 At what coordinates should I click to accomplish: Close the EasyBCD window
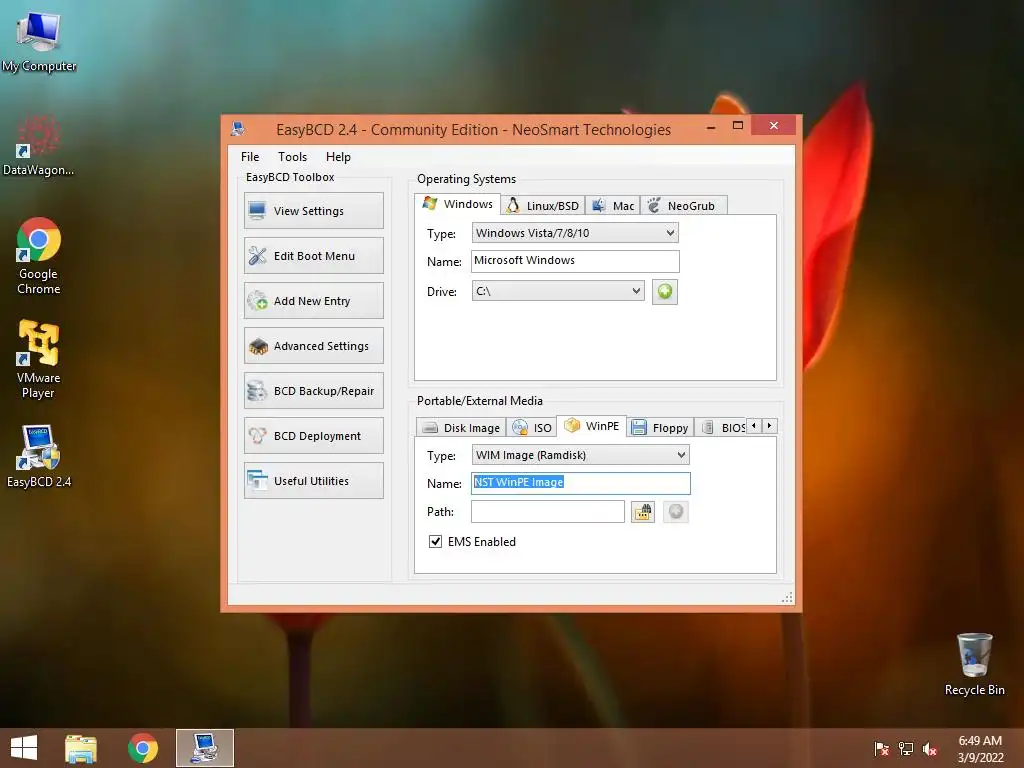(x=774, y=125)
